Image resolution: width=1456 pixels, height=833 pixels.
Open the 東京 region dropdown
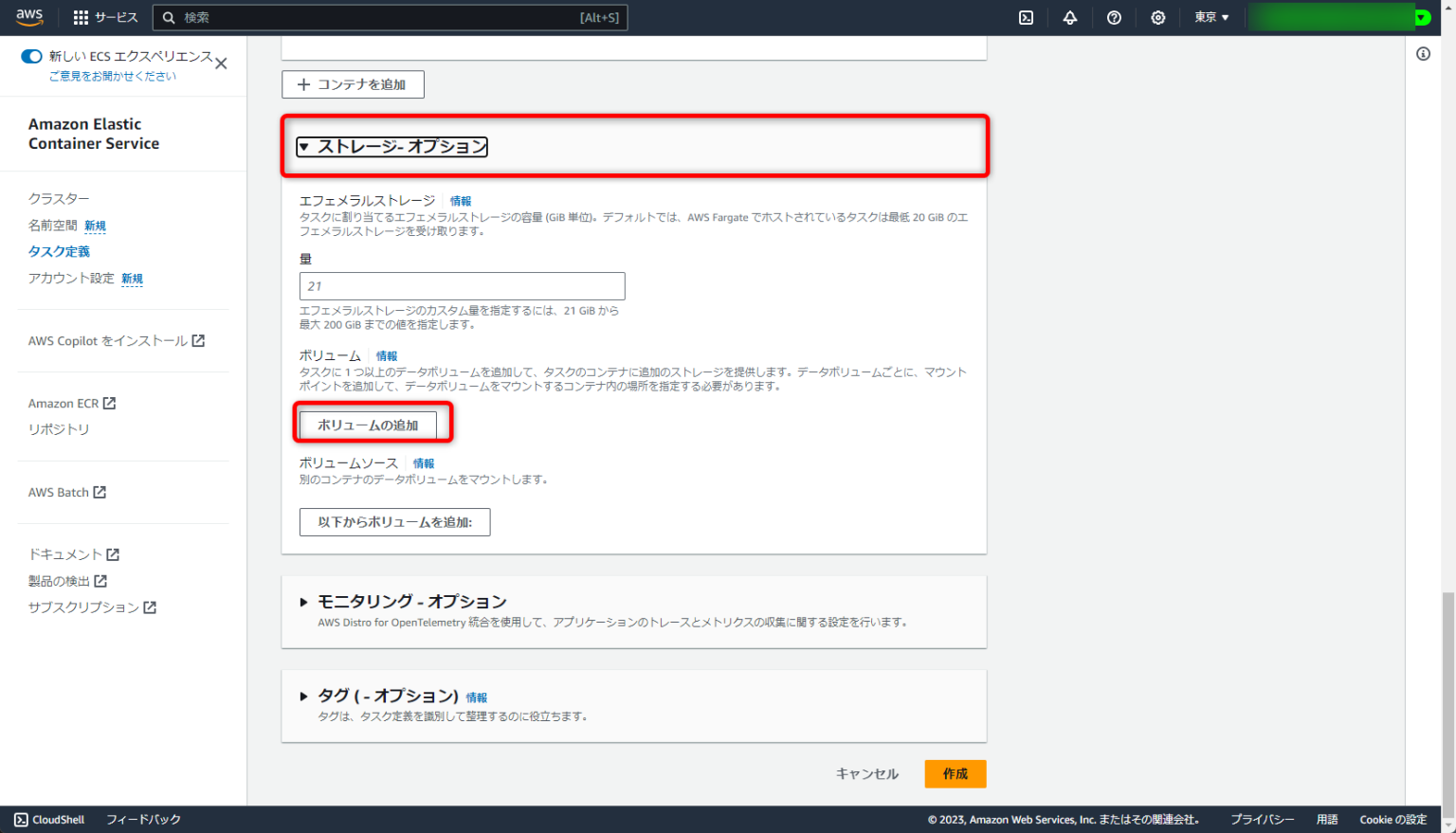(1210, 16)
